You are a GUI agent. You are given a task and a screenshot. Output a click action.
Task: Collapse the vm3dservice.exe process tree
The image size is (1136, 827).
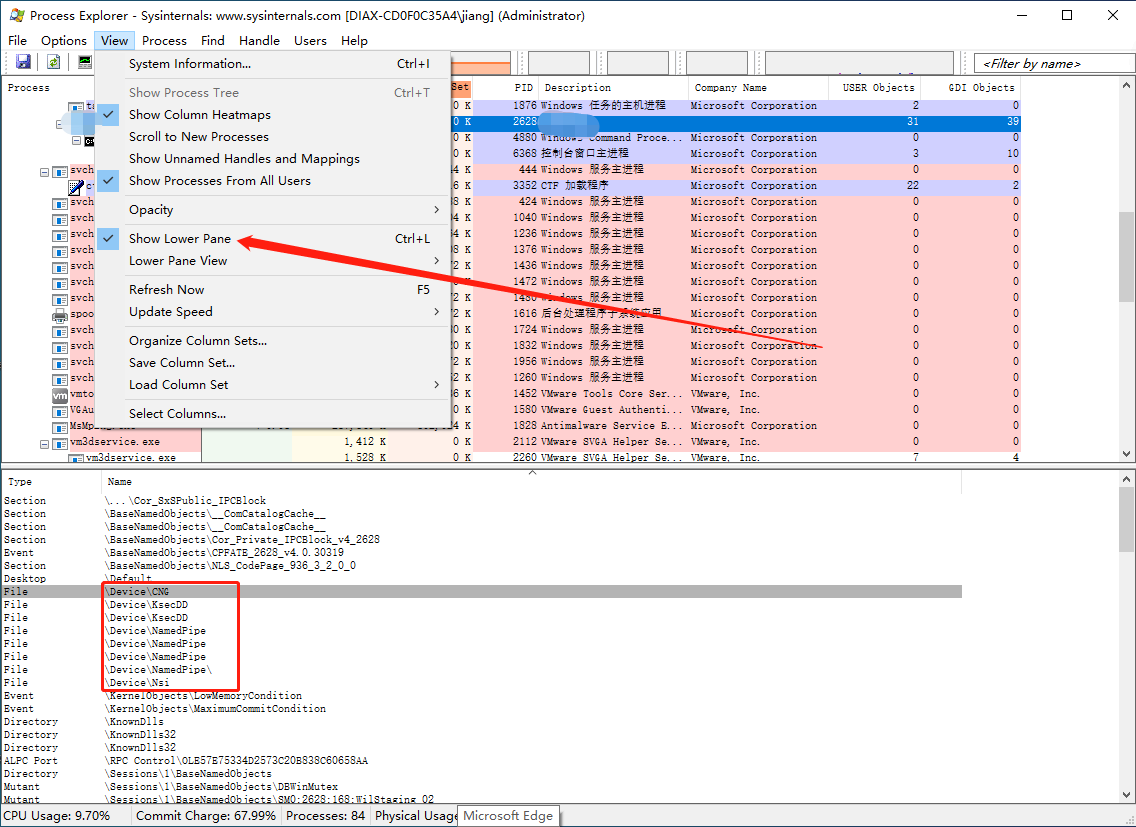tap(44, 443)
